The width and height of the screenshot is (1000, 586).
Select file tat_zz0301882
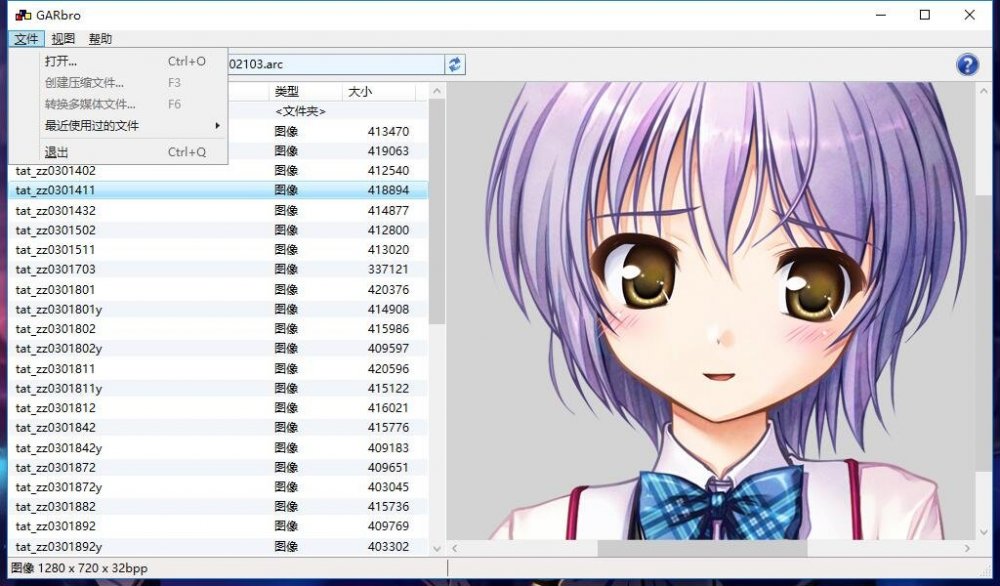click(218, 507)
